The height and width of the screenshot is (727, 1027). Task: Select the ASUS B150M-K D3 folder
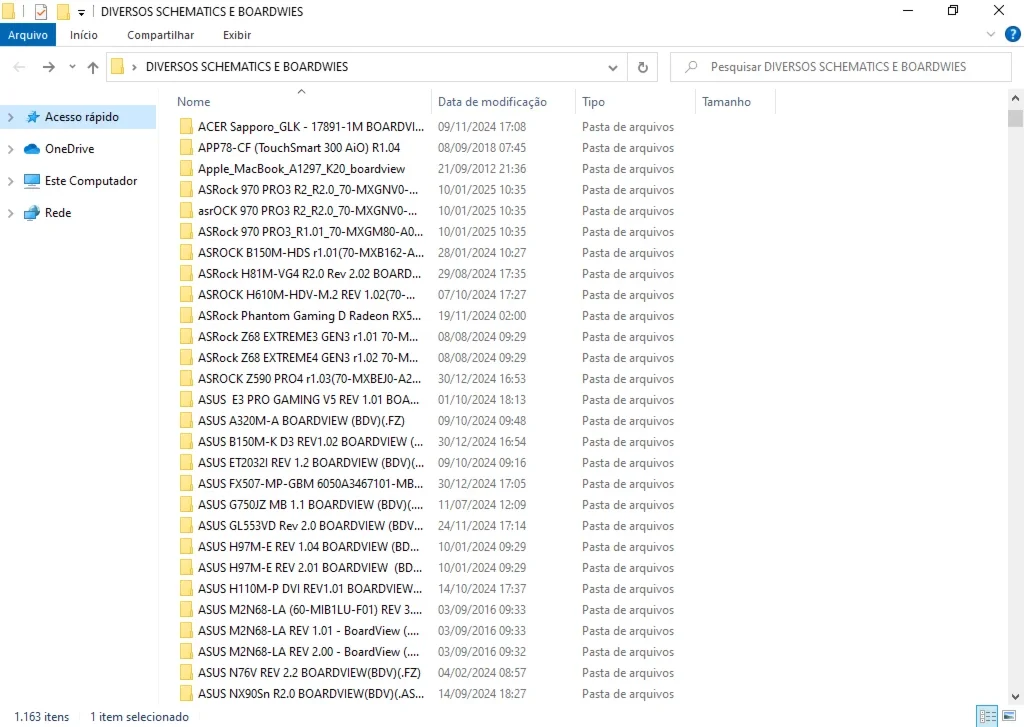pyautogui.click(x=310, y=441)
